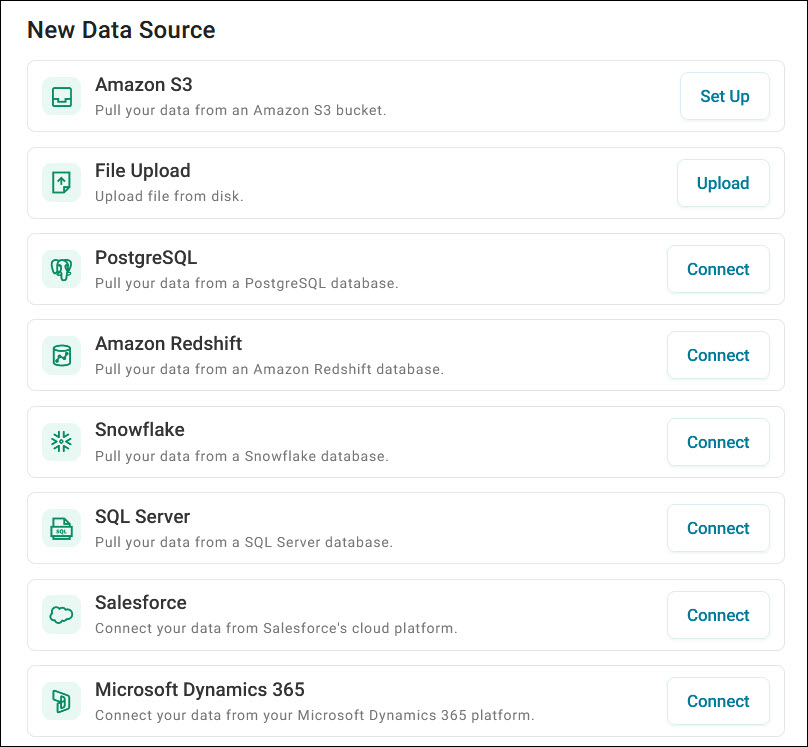The height and width of the screenshot is (747, 808).
Task: Click the PostgreSQL heading
Action: tap(146, 258)
